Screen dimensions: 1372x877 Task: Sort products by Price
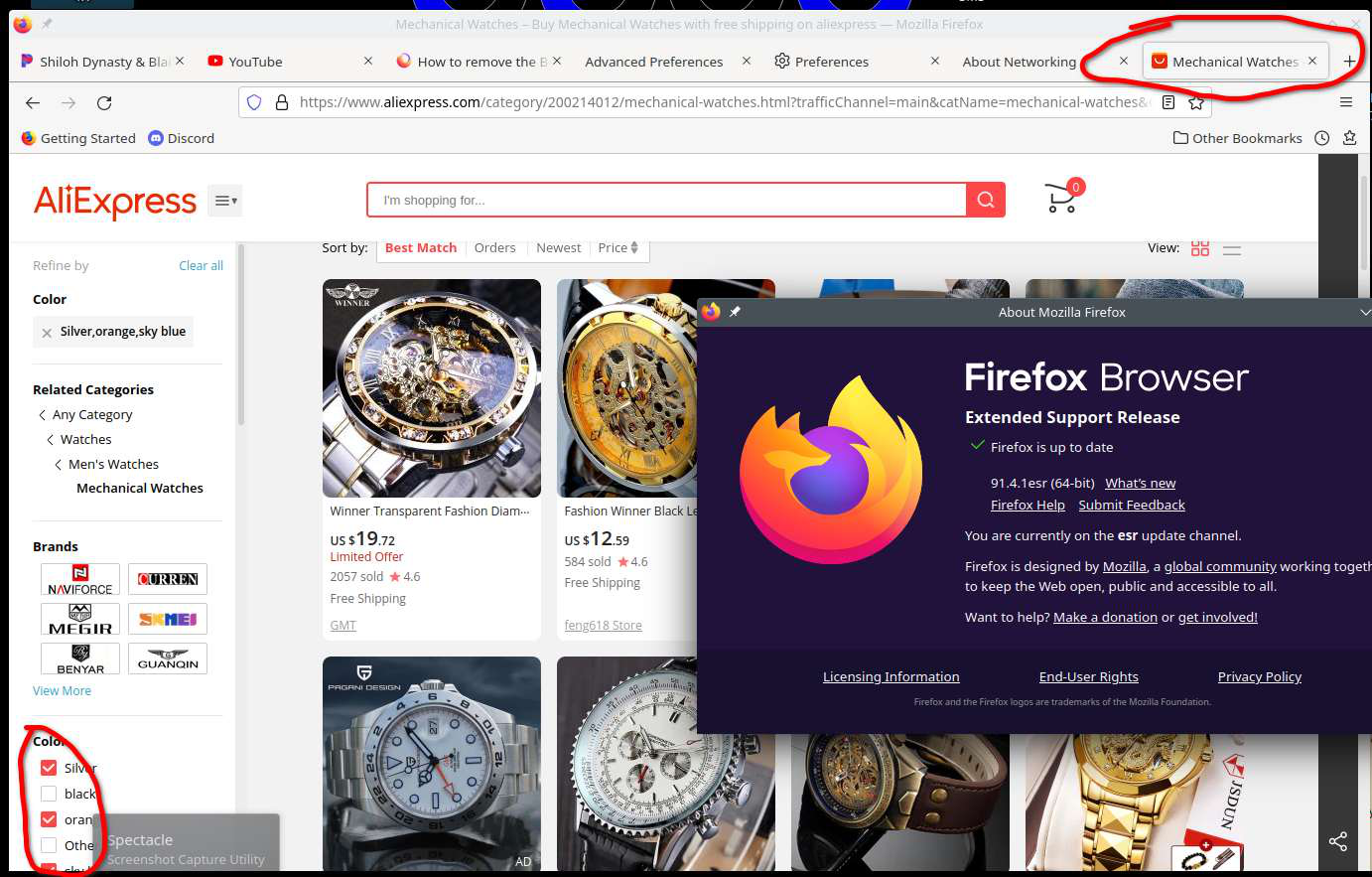618,247
